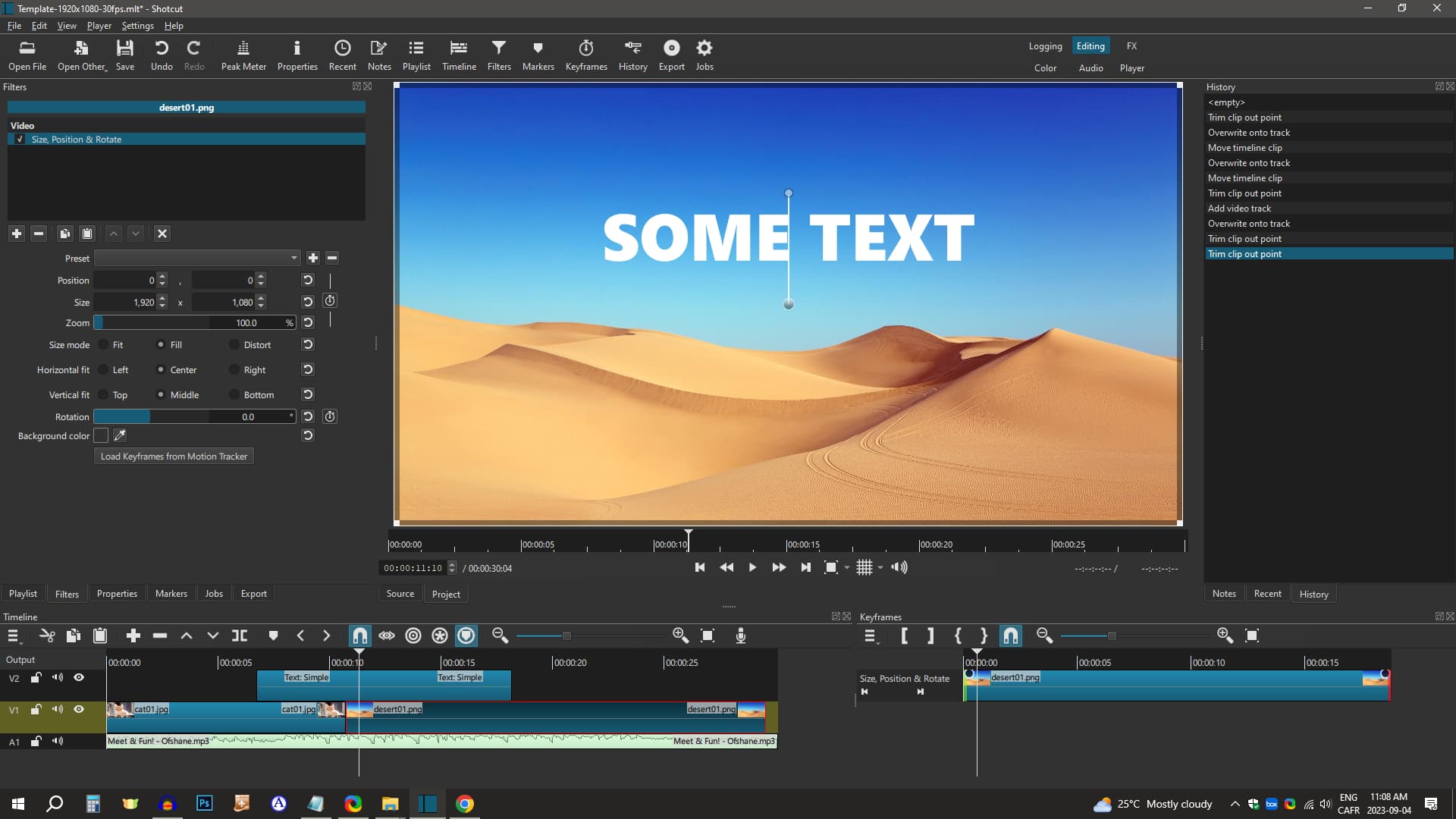Viewport: 1456px width, 819px height.
Task: Switch to the Playlist tab
Action: pos(23,594)
